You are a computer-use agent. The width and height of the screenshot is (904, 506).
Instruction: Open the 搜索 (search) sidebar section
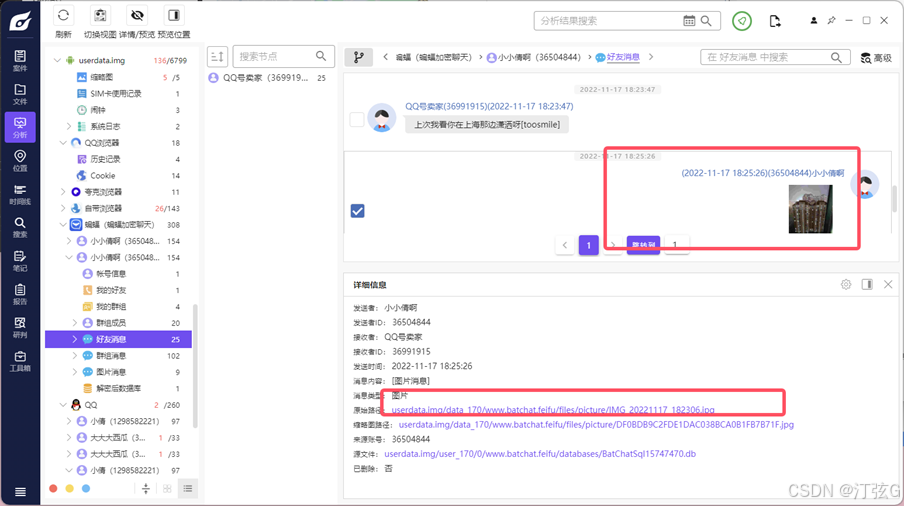click(20, 227)
